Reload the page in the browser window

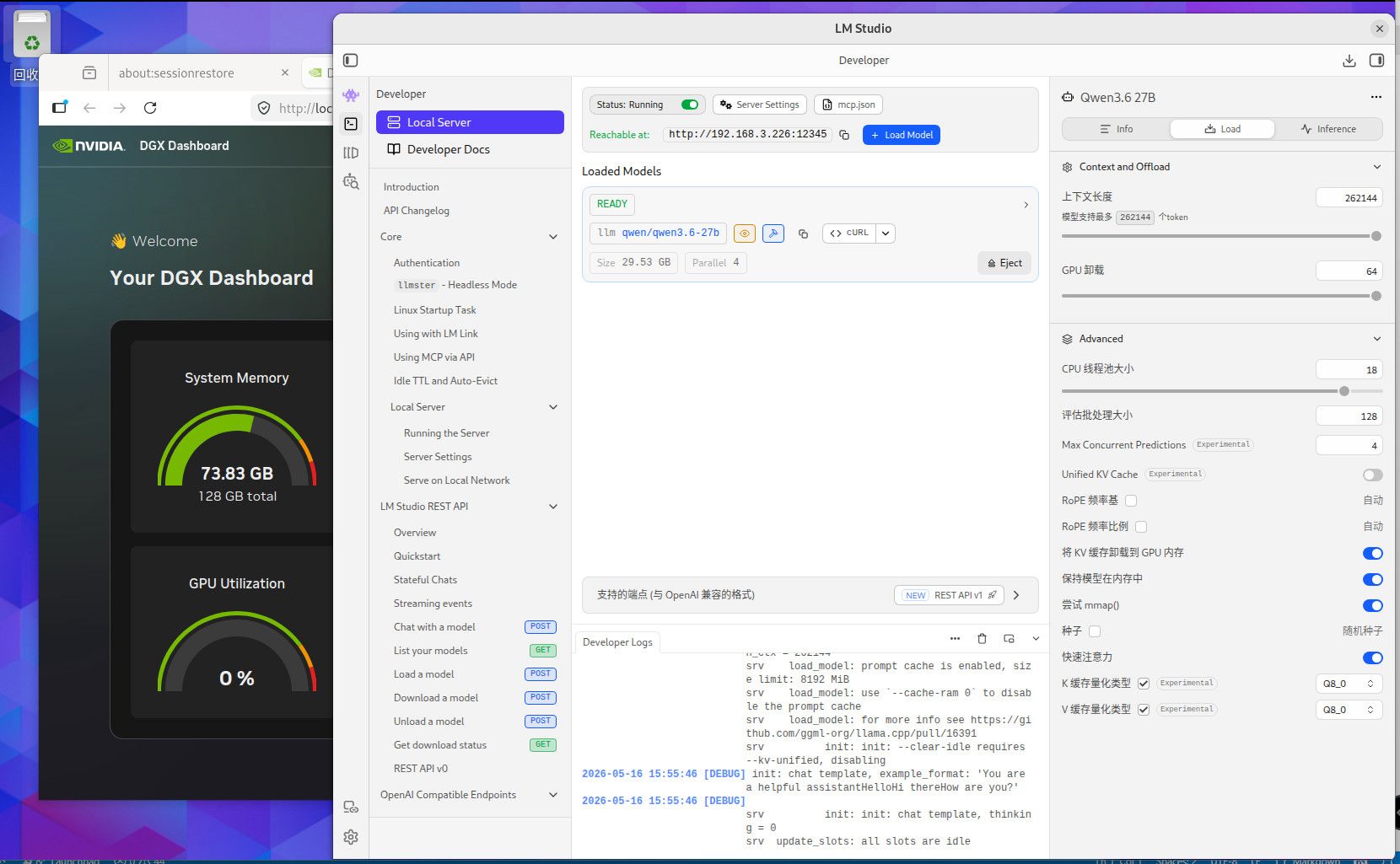click(150, 108)
